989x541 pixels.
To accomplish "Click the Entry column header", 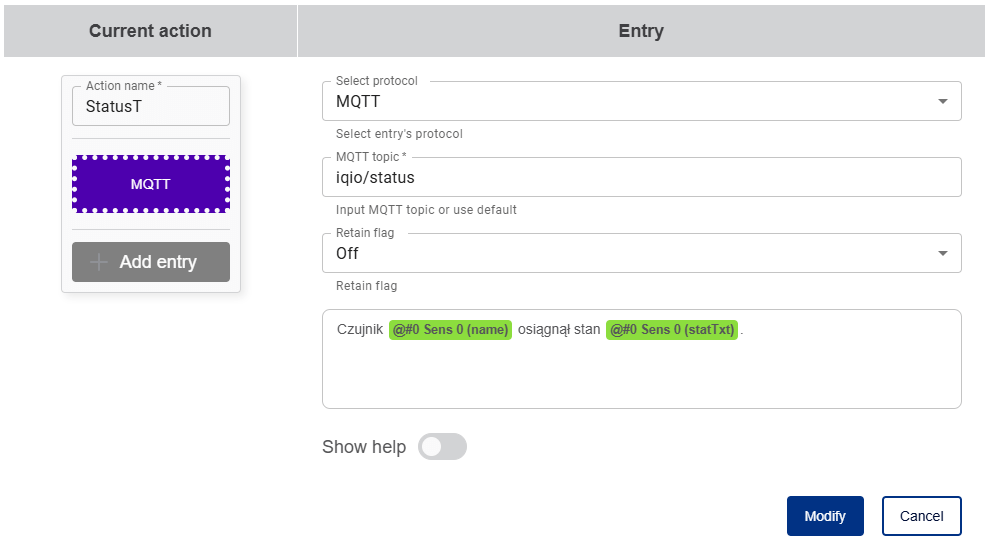I will pos(641,31).
